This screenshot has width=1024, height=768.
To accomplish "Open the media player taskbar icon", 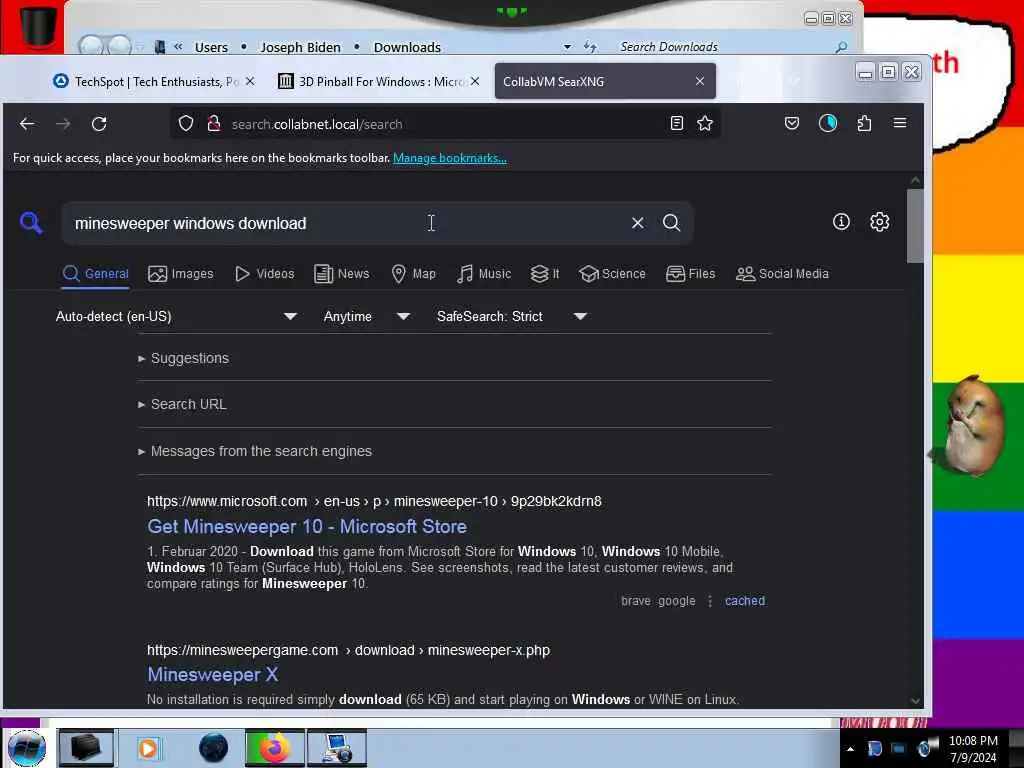I will 148,748.
